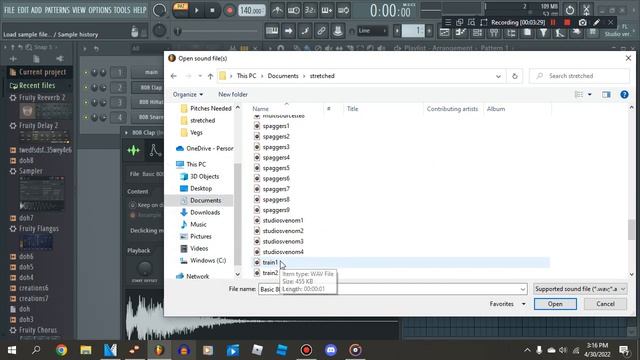Toggle the mute LED for the 808 Clap channel
Screen dimensions: 640x360
point(86,87)
